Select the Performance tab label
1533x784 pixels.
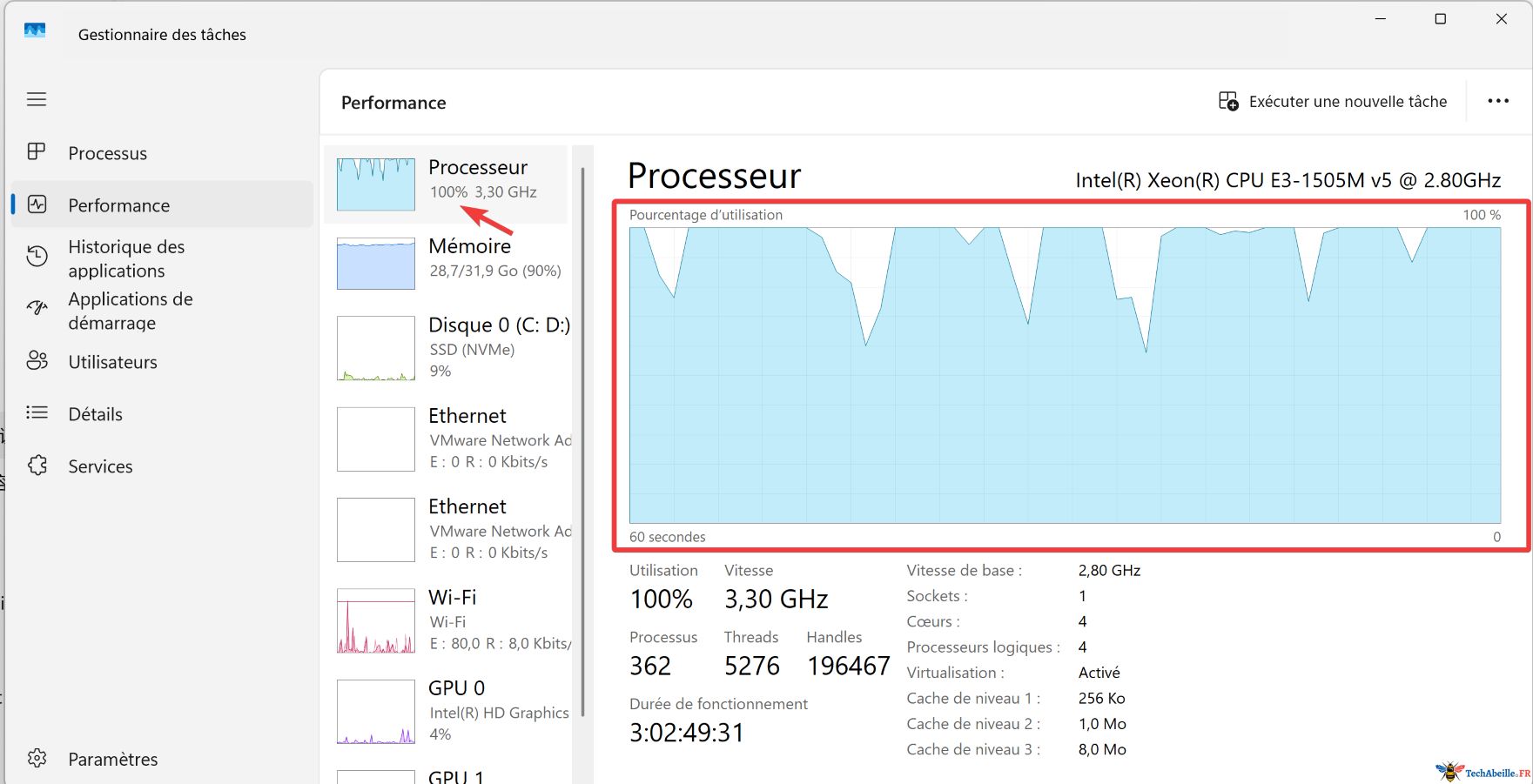119,205
